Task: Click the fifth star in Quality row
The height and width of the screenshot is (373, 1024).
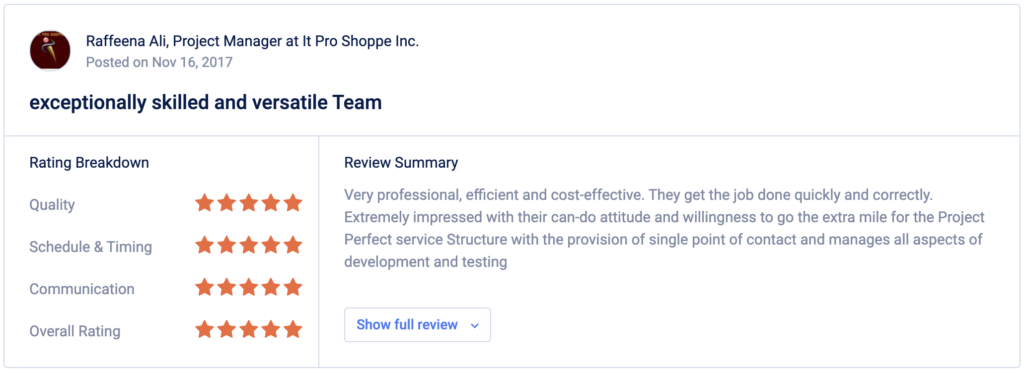Action: click(293, 203)
